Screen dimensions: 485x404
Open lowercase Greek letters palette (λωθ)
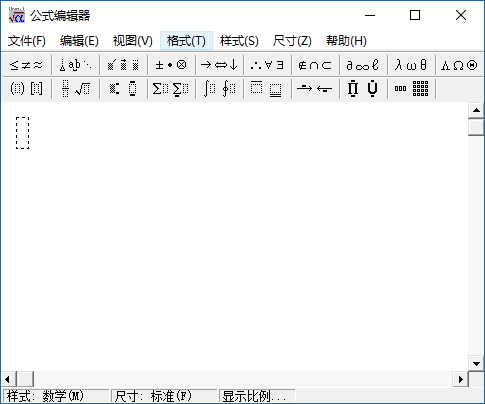411,65
